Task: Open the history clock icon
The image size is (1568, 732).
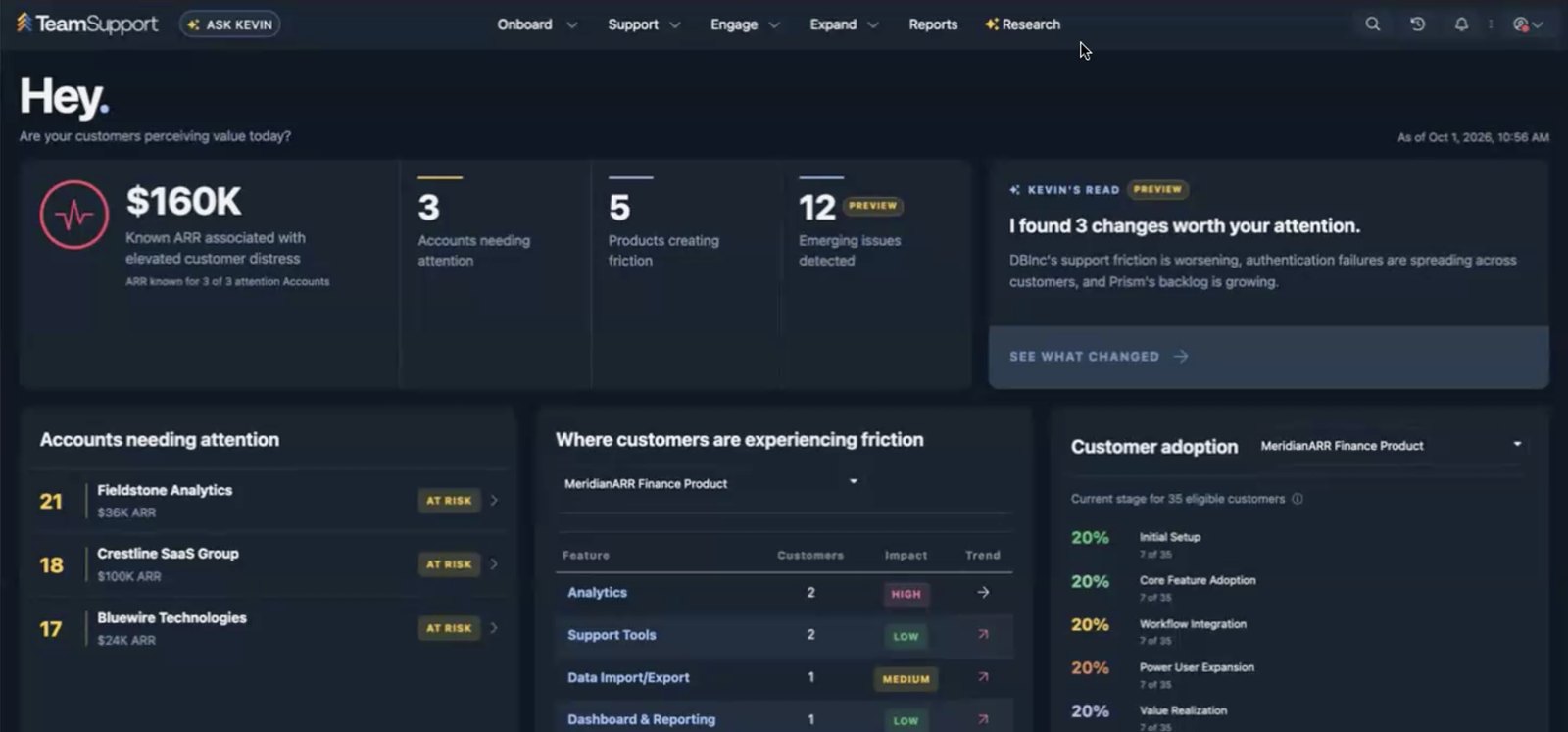Action: pos(1417,24)
